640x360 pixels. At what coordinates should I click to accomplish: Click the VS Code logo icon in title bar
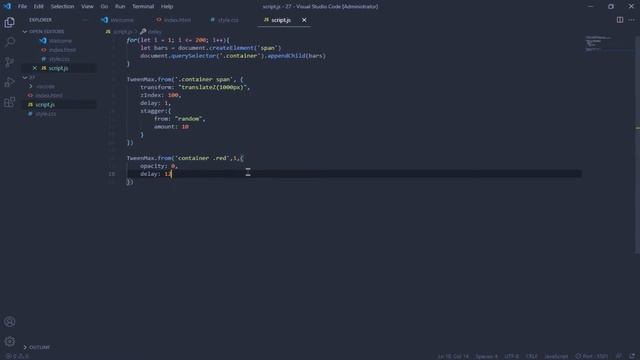pos(7,6)
